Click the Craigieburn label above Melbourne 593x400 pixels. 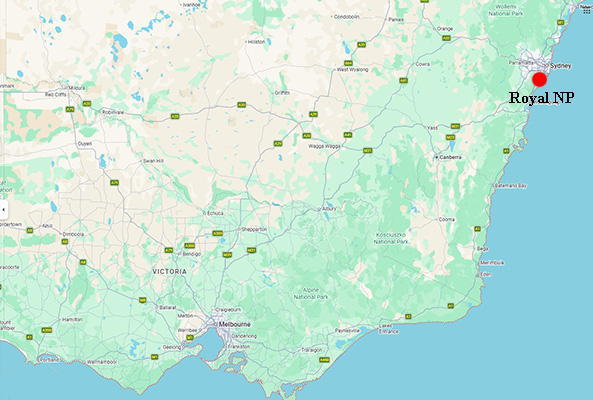[228, 309]
